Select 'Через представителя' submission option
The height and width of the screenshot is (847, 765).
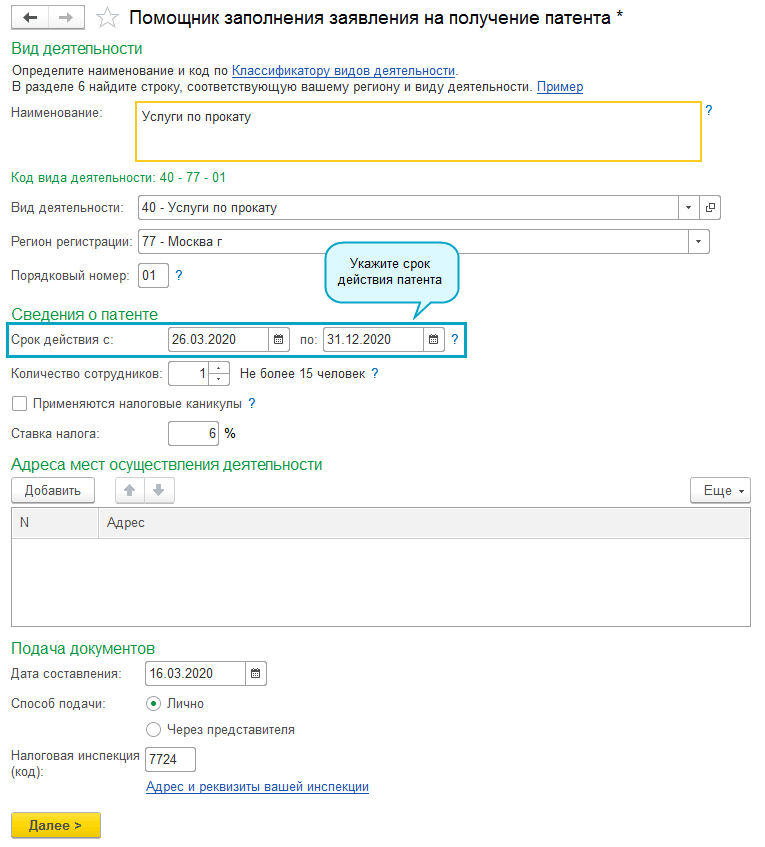pos(153,729)
